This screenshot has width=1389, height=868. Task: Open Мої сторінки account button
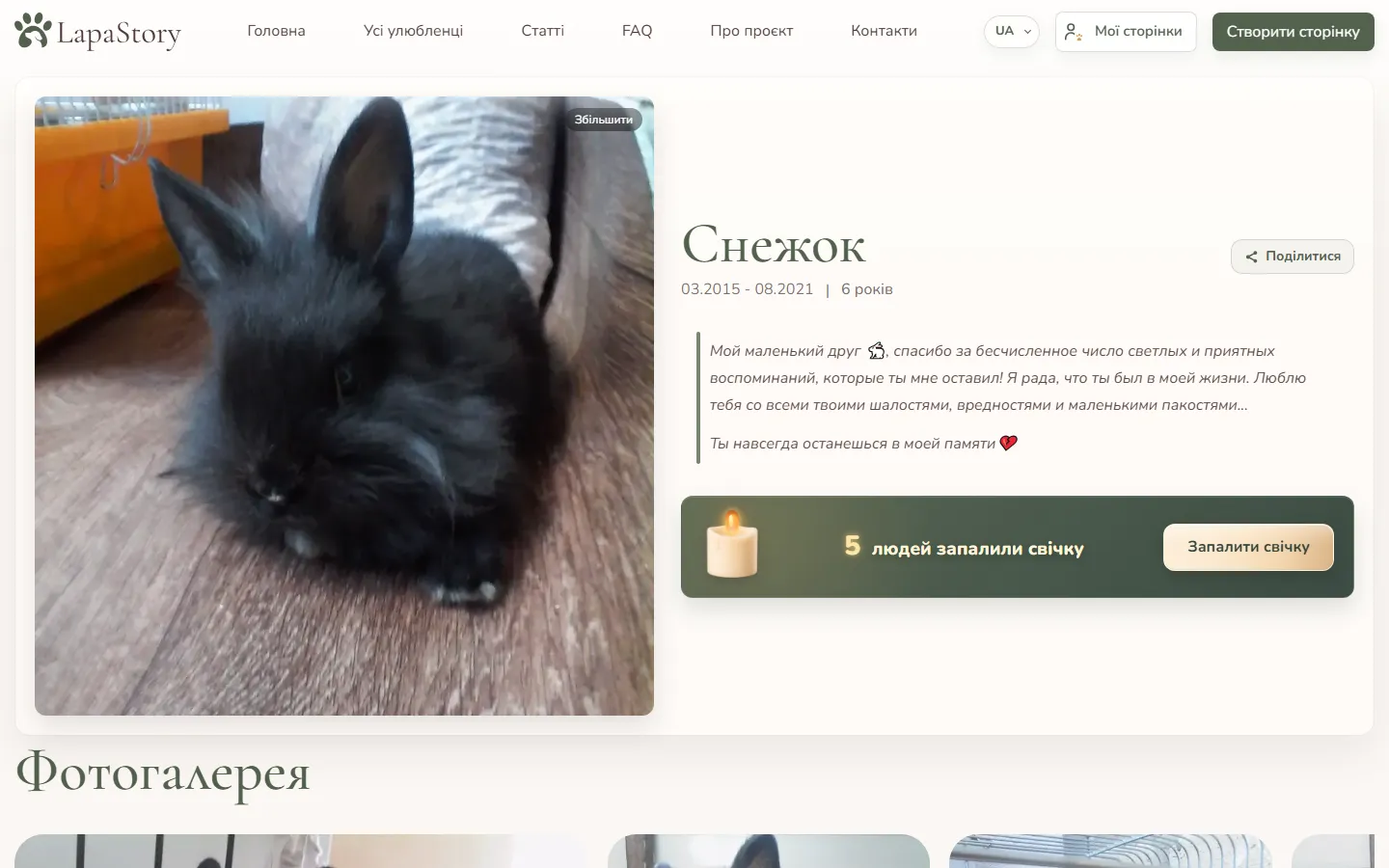click(x=1126, y=32)
